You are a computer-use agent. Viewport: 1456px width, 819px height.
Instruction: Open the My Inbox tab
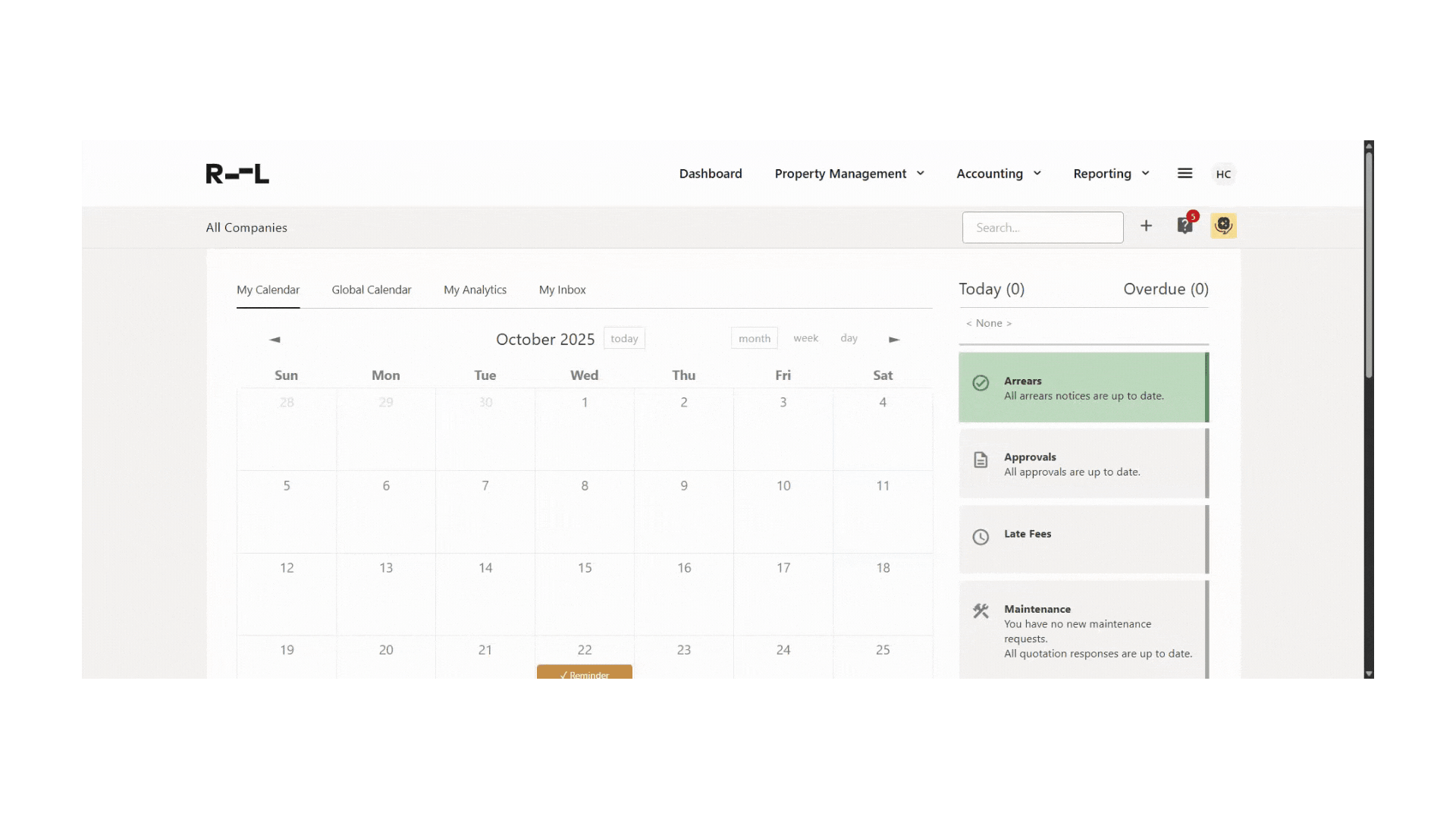(562, 290)
